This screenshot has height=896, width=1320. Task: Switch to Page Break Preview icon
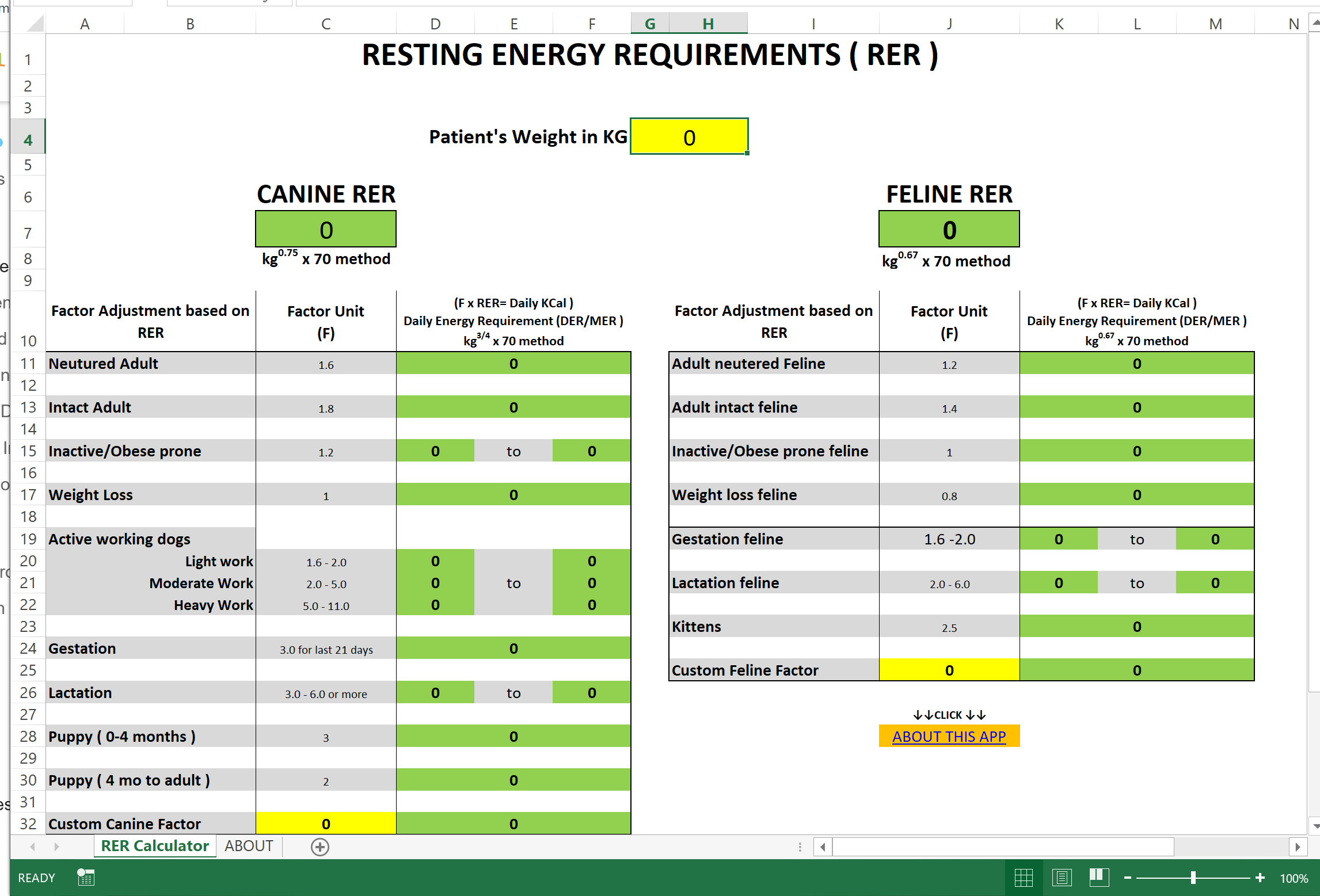pyautogui.click(x=1098, y=878)
